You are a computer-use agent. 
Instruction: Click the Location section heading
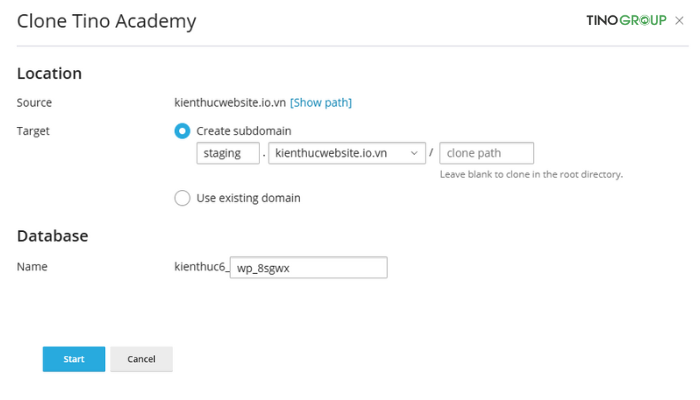click(49, 73)
